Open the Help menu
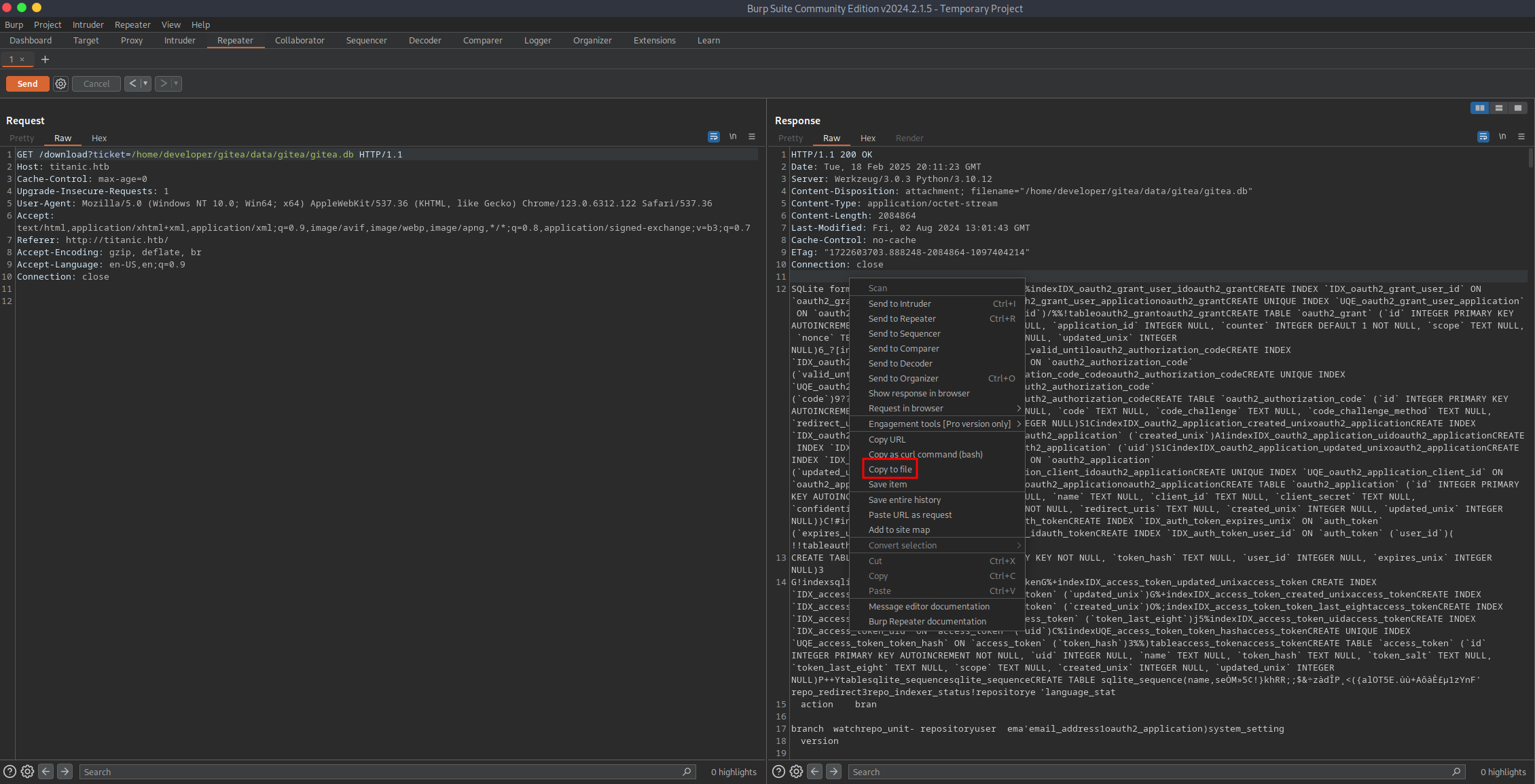The height and width of the screenshot is (784, 1535). coord(200,24)
